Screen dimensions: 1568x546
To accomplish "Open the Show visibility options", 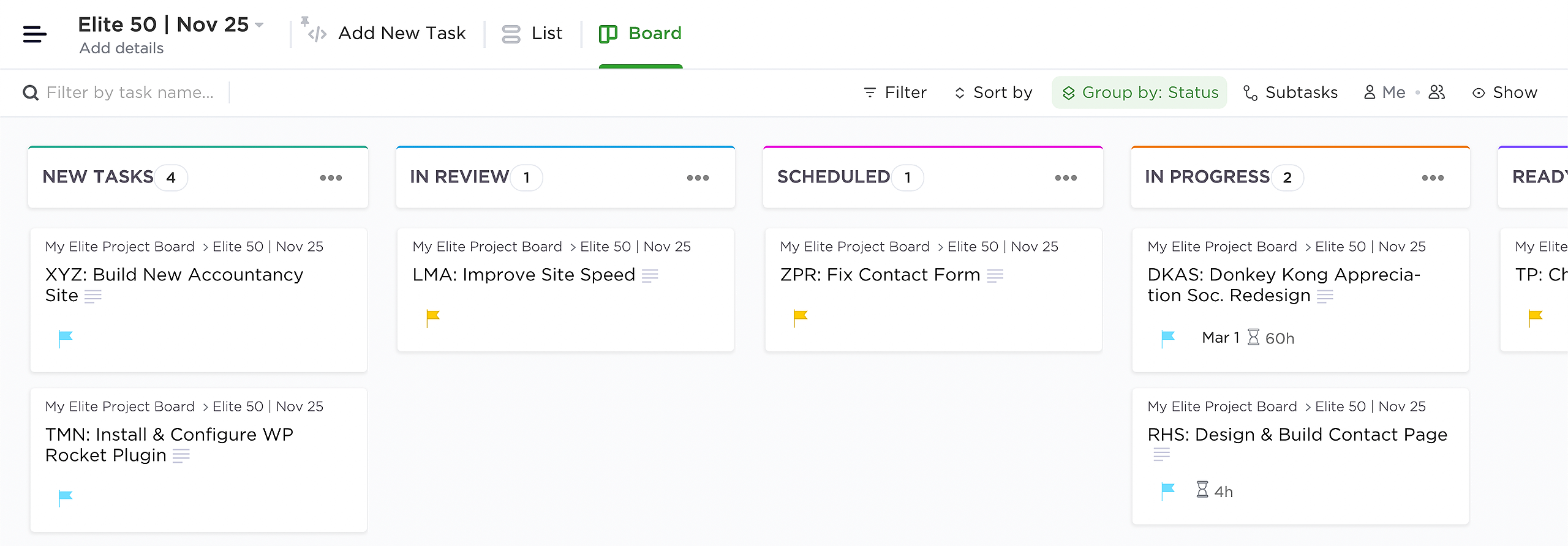I will tap(1504, 92).
